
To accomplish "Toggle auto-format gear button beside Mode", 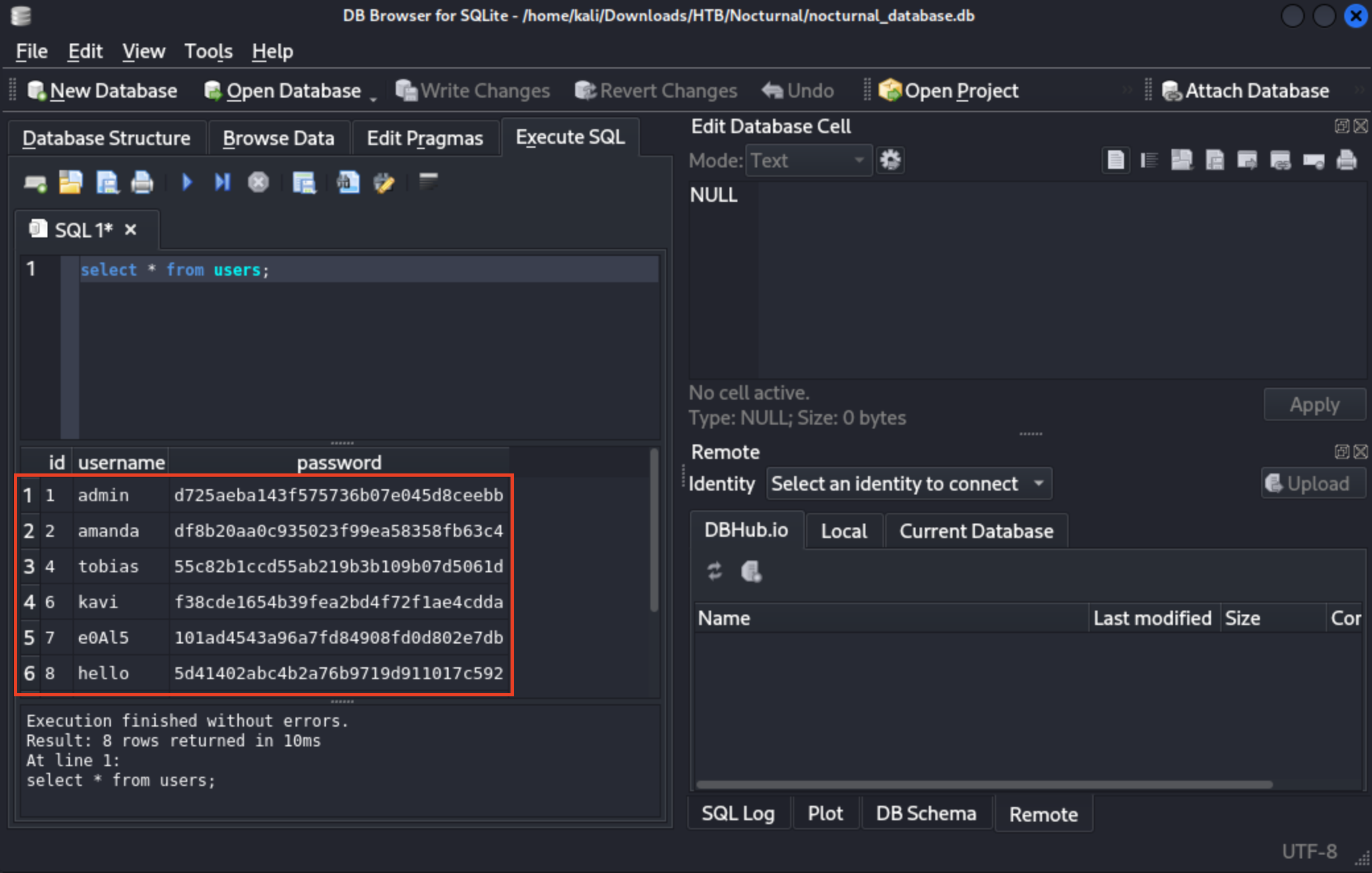I will (x=890, y=160).
